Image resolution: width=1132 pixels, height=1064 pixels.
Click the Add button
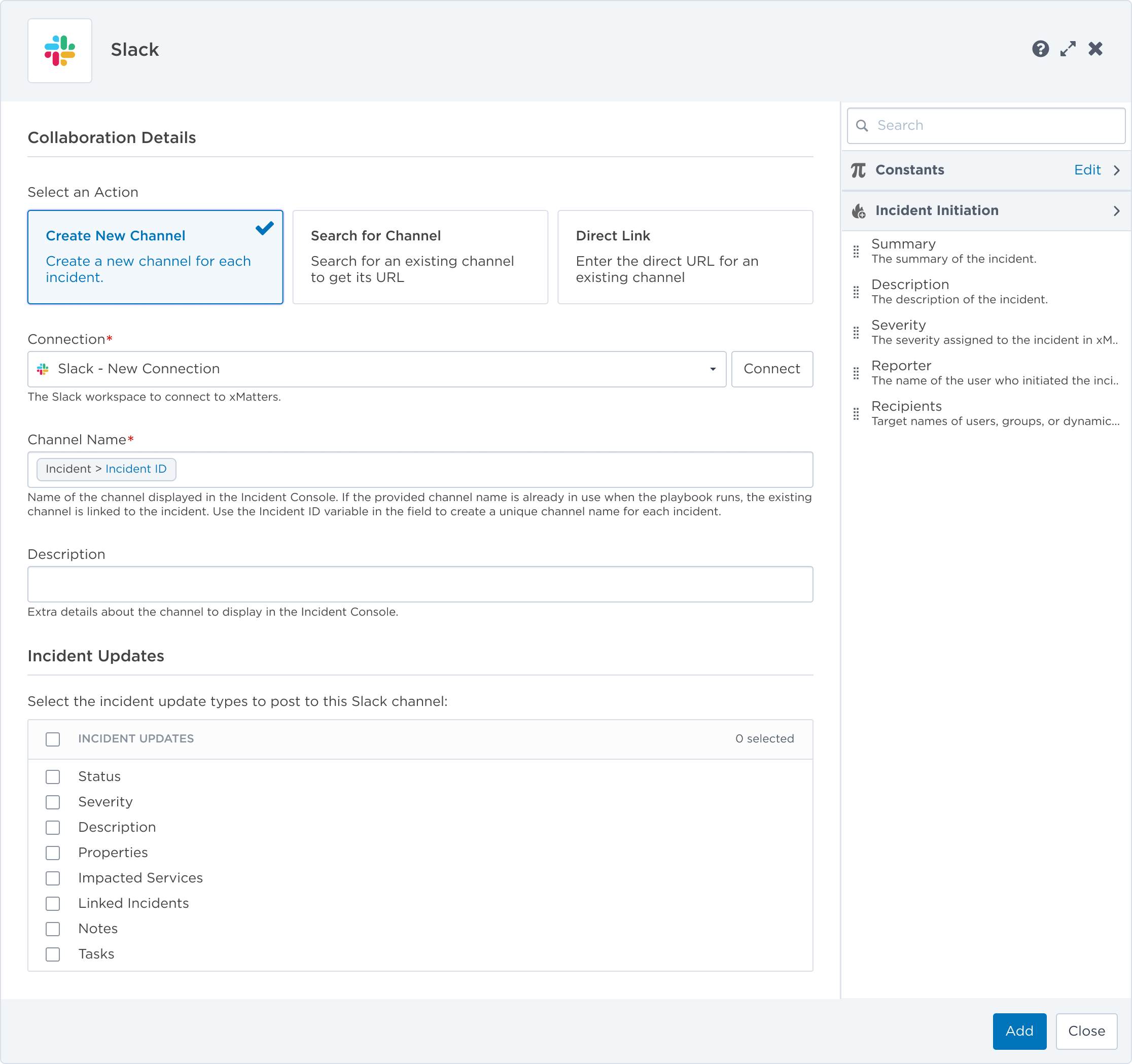(x=1019, y=1031)
